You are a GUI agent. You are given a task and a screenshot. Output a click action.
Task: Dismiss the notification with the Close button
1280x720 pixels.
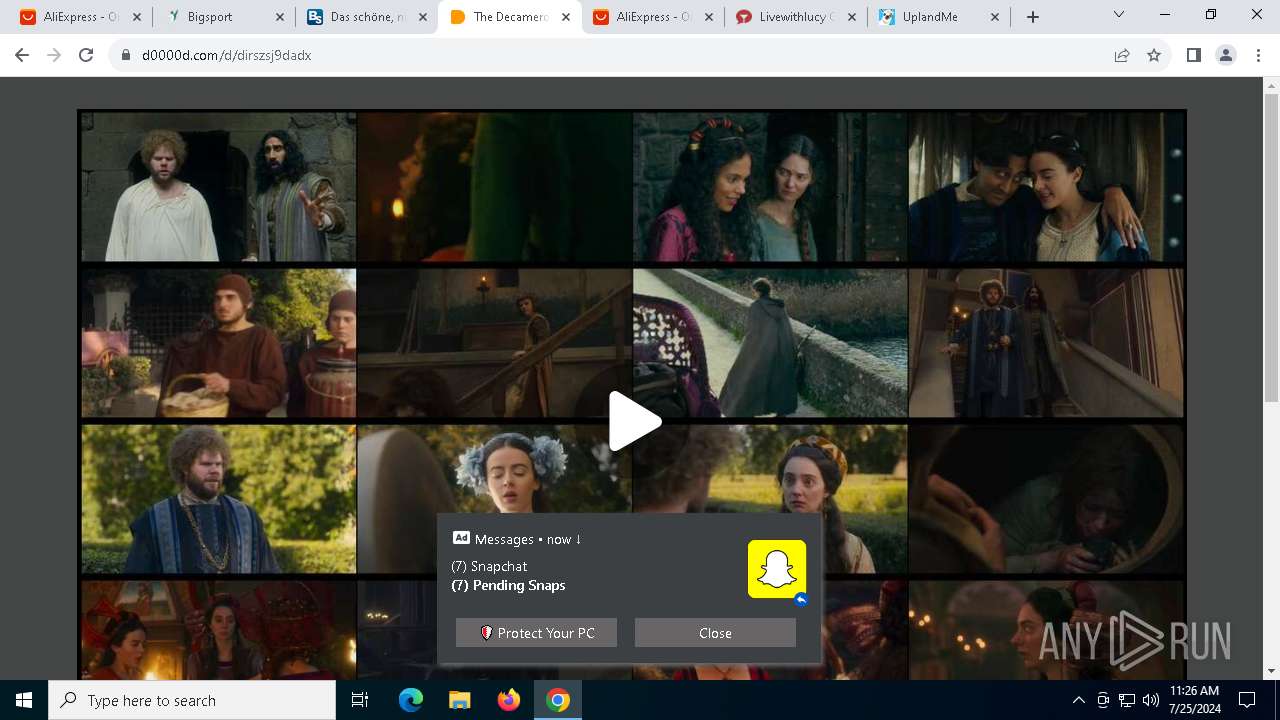[x=715, y=633]
